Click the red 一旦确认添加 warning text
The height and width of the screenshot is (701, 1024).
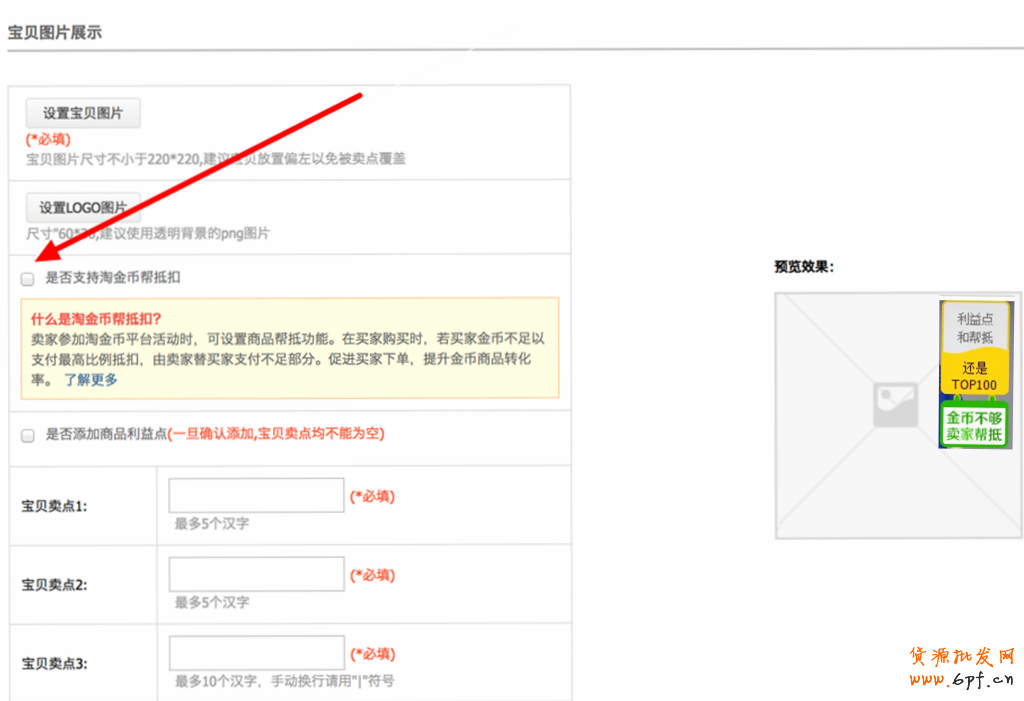coord(276,434)
